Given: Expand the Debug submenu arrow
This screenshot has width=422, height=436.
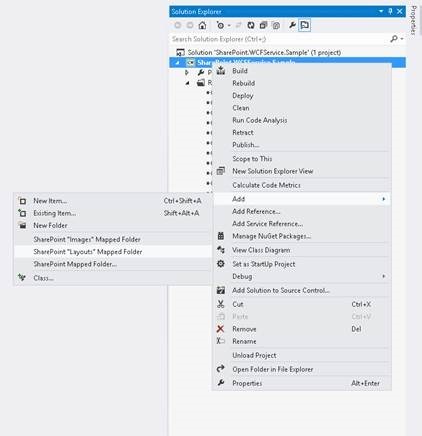Looking at the screenshot, I should pyautogui.click(x=384, y=276).
